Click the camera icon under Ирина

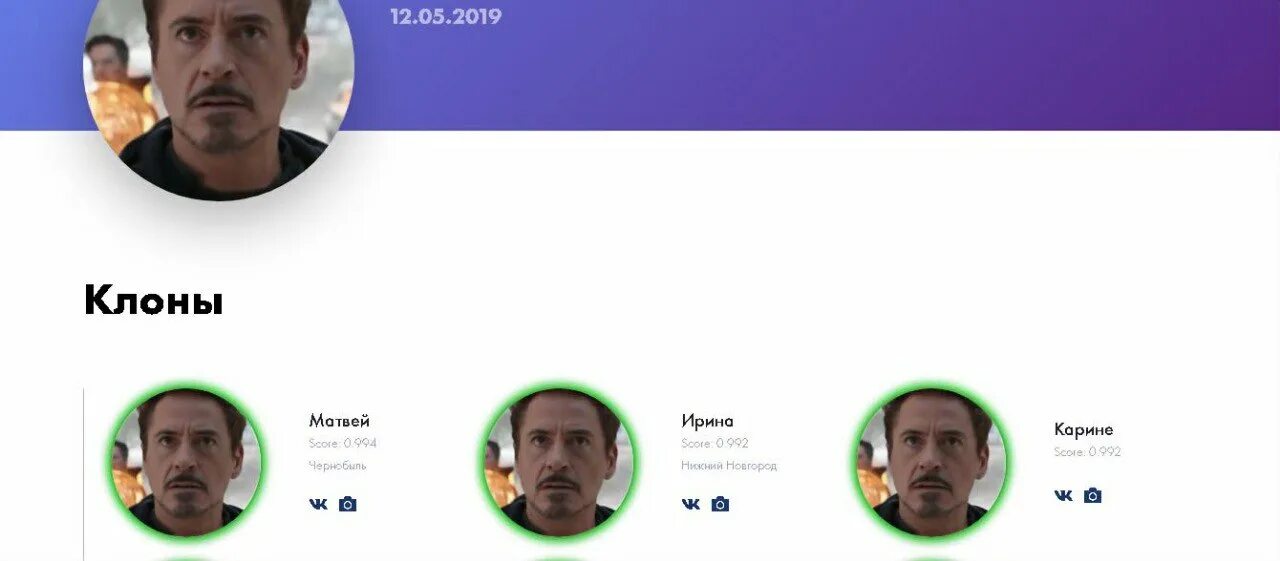[x=720, y=504]
